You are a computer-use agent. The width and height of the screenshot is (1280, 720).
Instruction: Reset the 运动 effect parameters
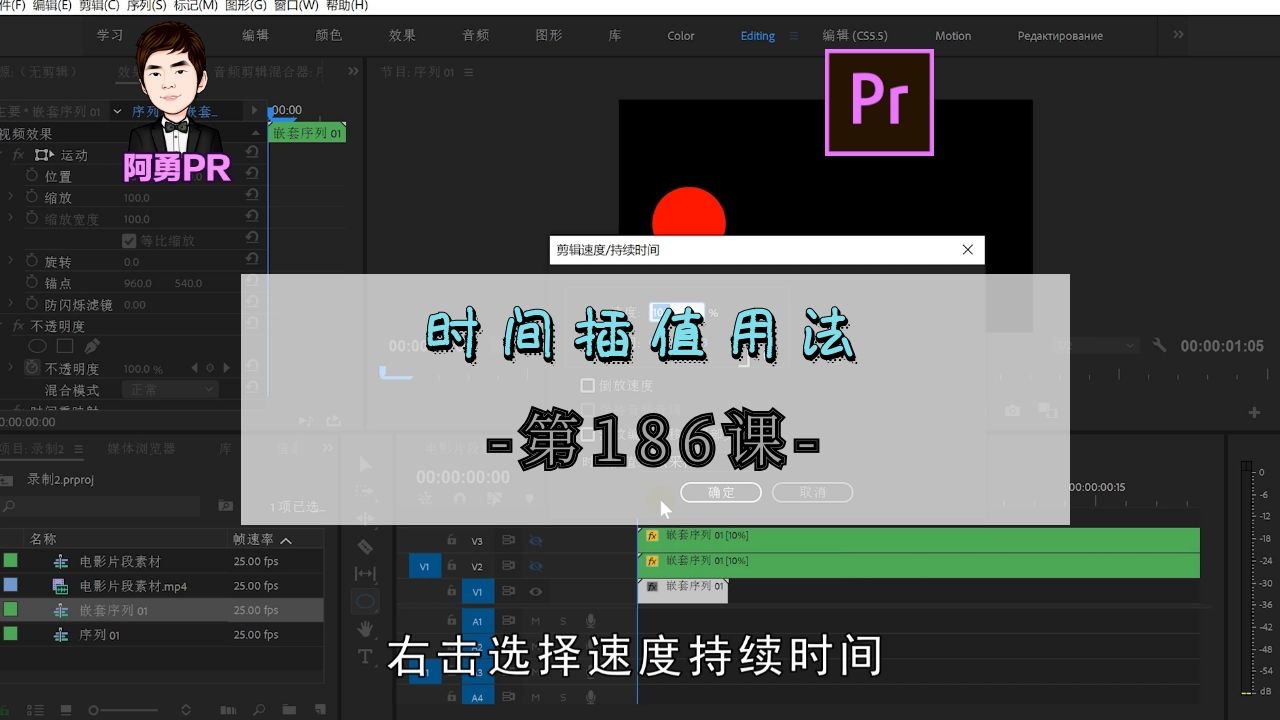coord(252,153)
